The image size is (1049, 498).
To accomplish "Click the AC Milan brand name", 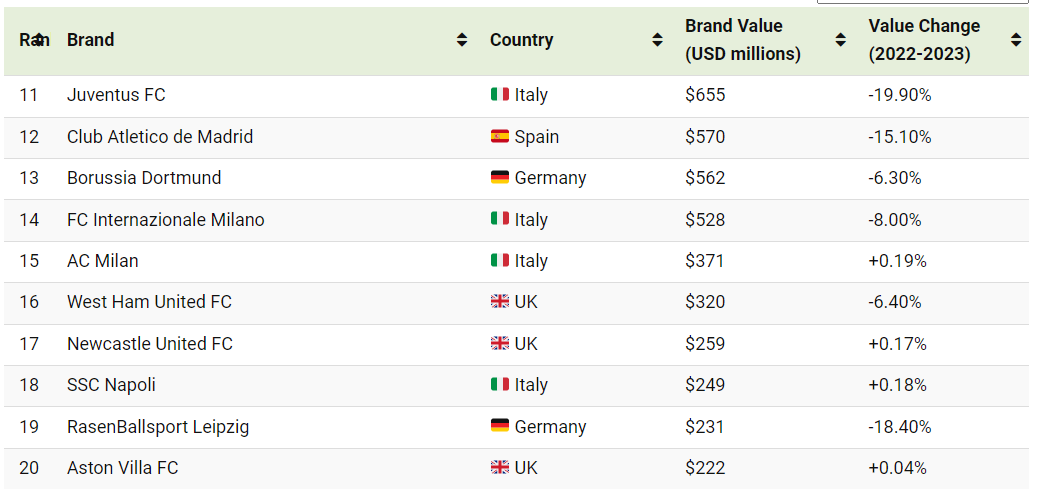I will (102, 260).
